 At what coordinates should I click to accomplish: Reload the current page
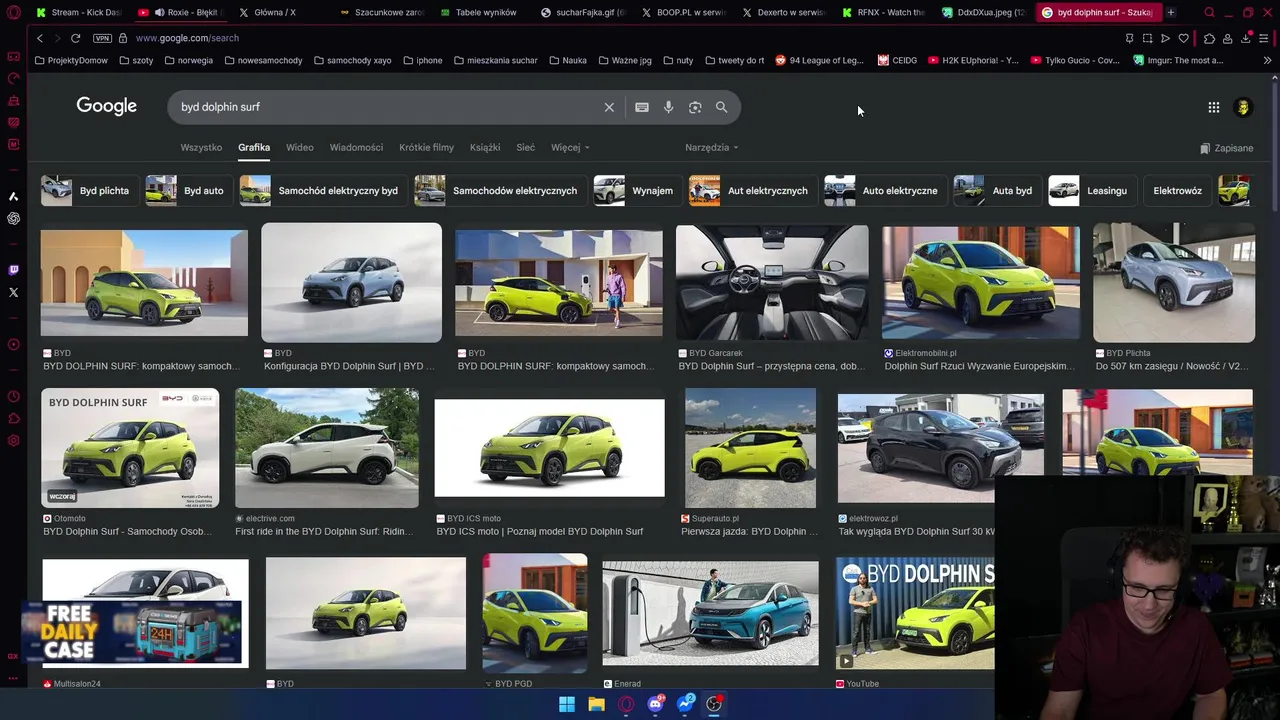coord(75,38)
